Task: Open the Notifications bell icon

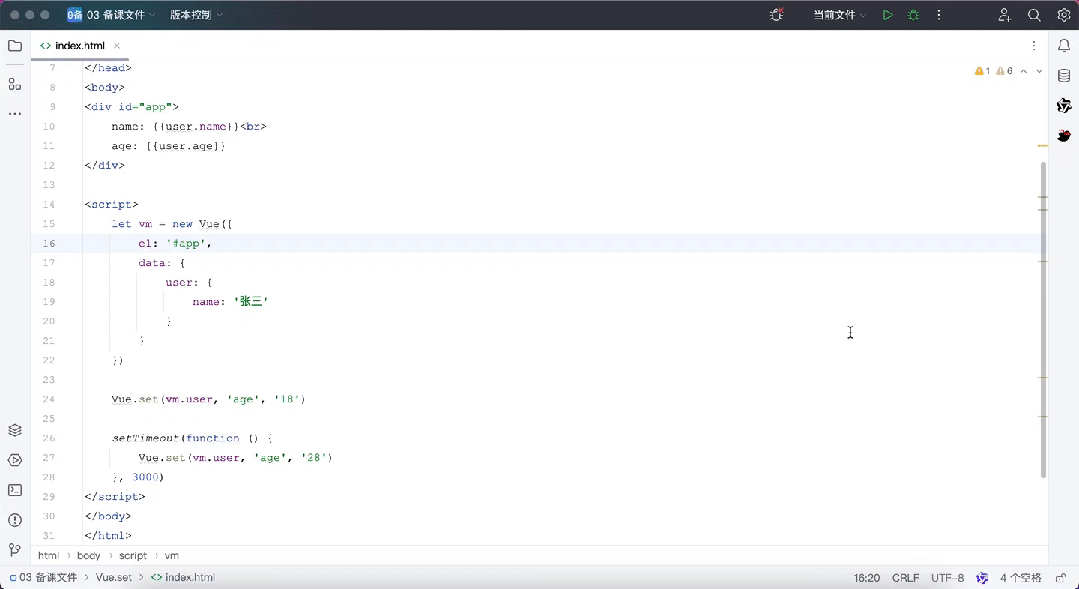Action: tap(1064, 46)
